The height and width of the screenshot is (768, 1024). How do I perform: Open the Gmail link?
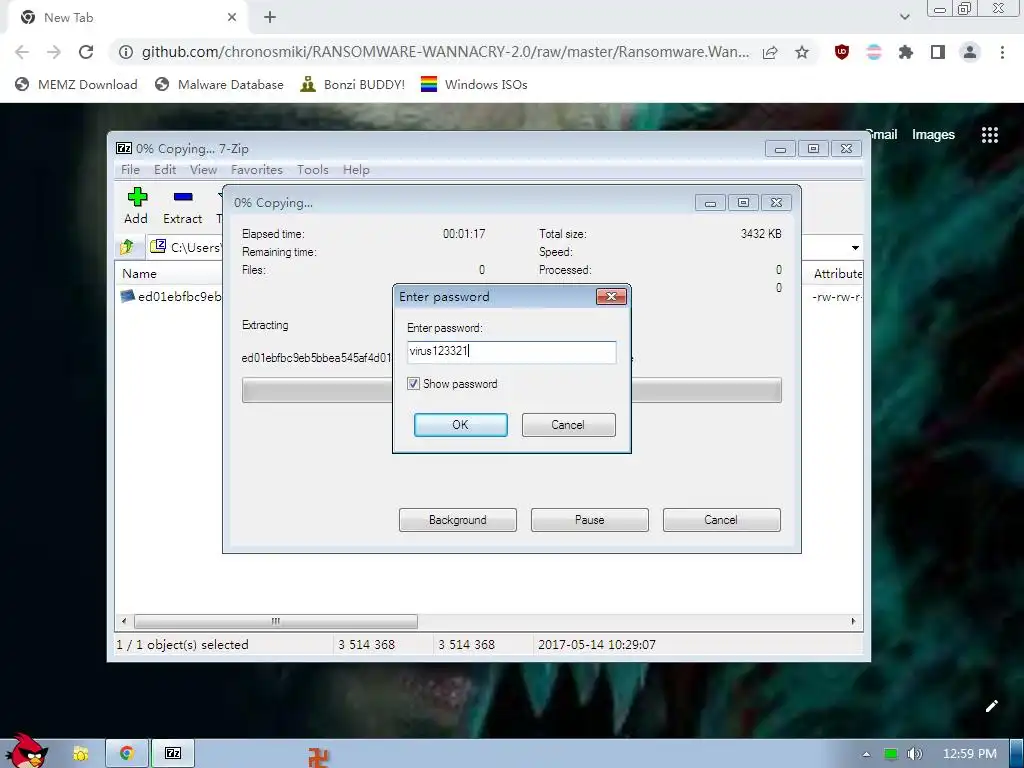coord(884,135)
